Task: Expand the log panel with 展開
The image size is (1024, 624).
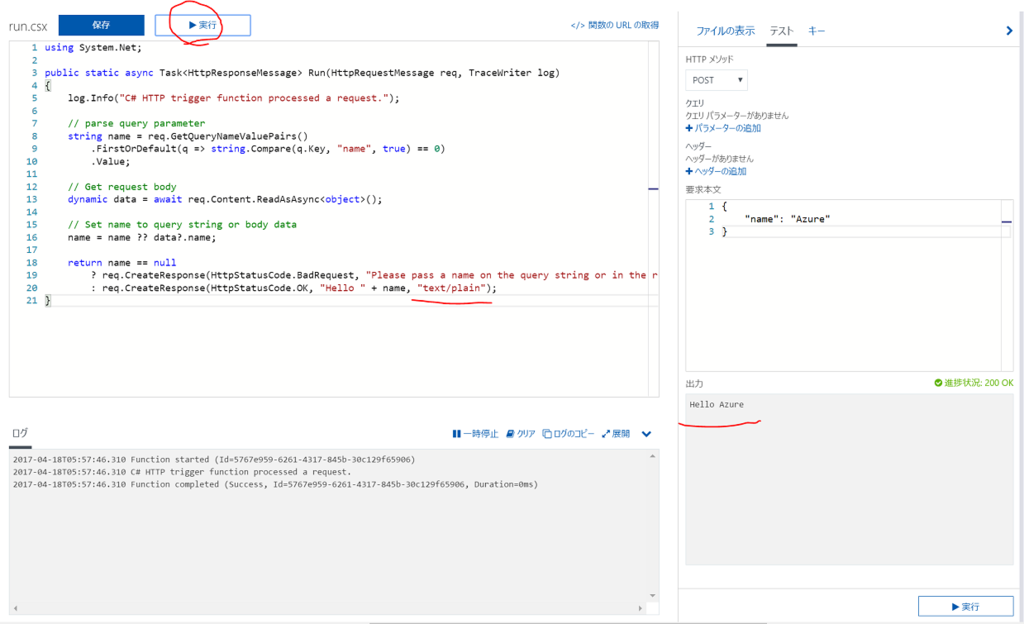Action: pos(615,433)
